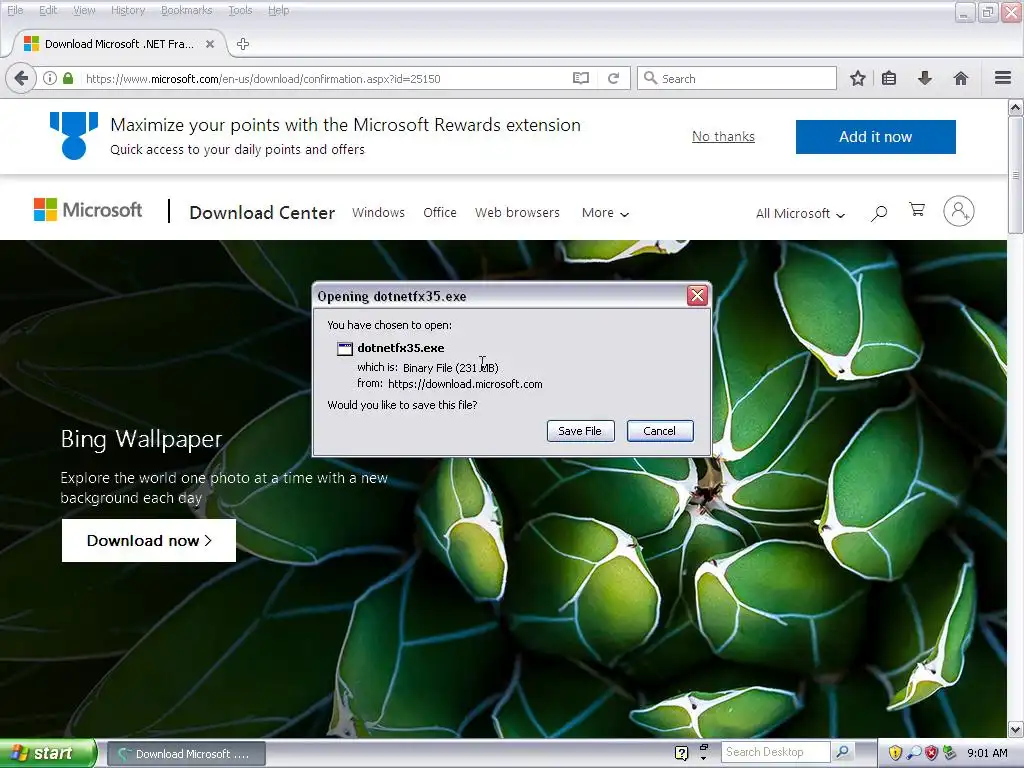Toggle reader view icon in address bar
Viewport: 1024px width, 768px height.
(x=581, y=78)
